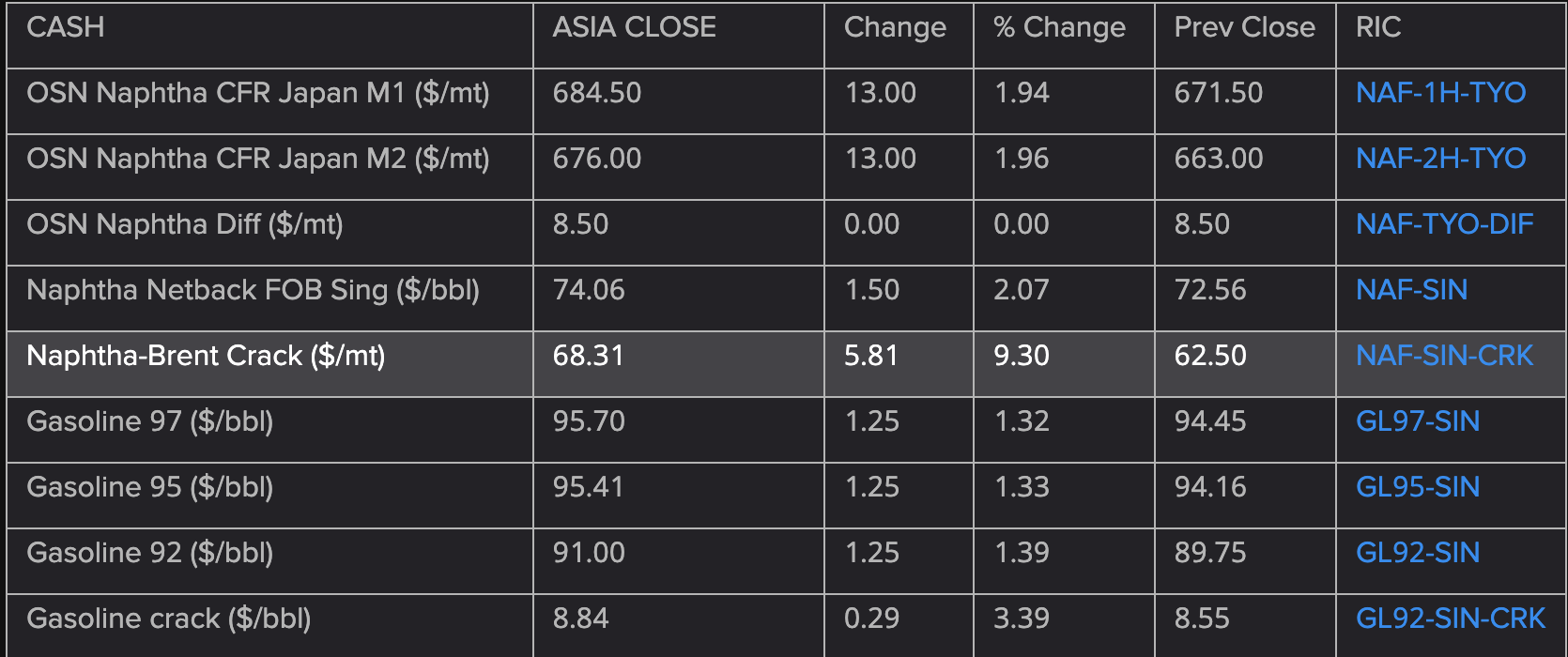Follow the NAF-SIN-CRK link
The height and width of the screenshot is (657, 1568).
point(1444,356)
